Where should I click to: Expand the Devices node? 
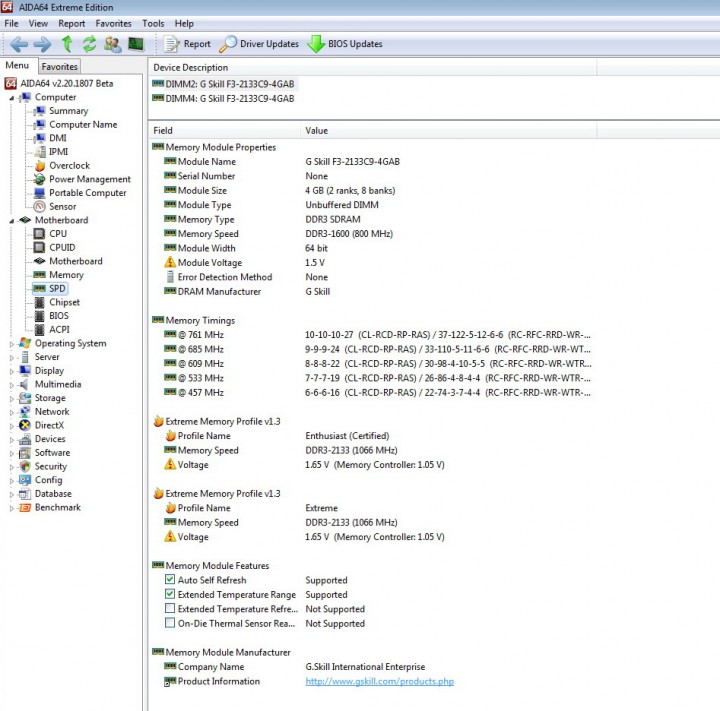(12, 440)
